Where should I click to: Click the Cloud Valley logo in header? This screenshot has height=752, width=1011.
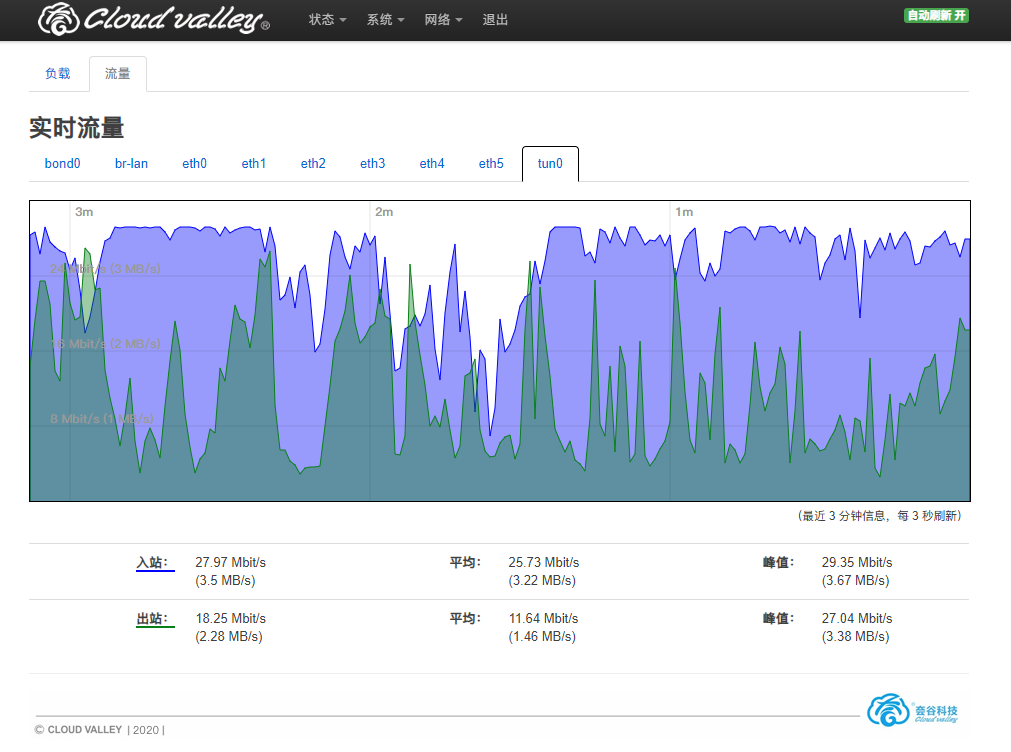(x=153, y=19)
